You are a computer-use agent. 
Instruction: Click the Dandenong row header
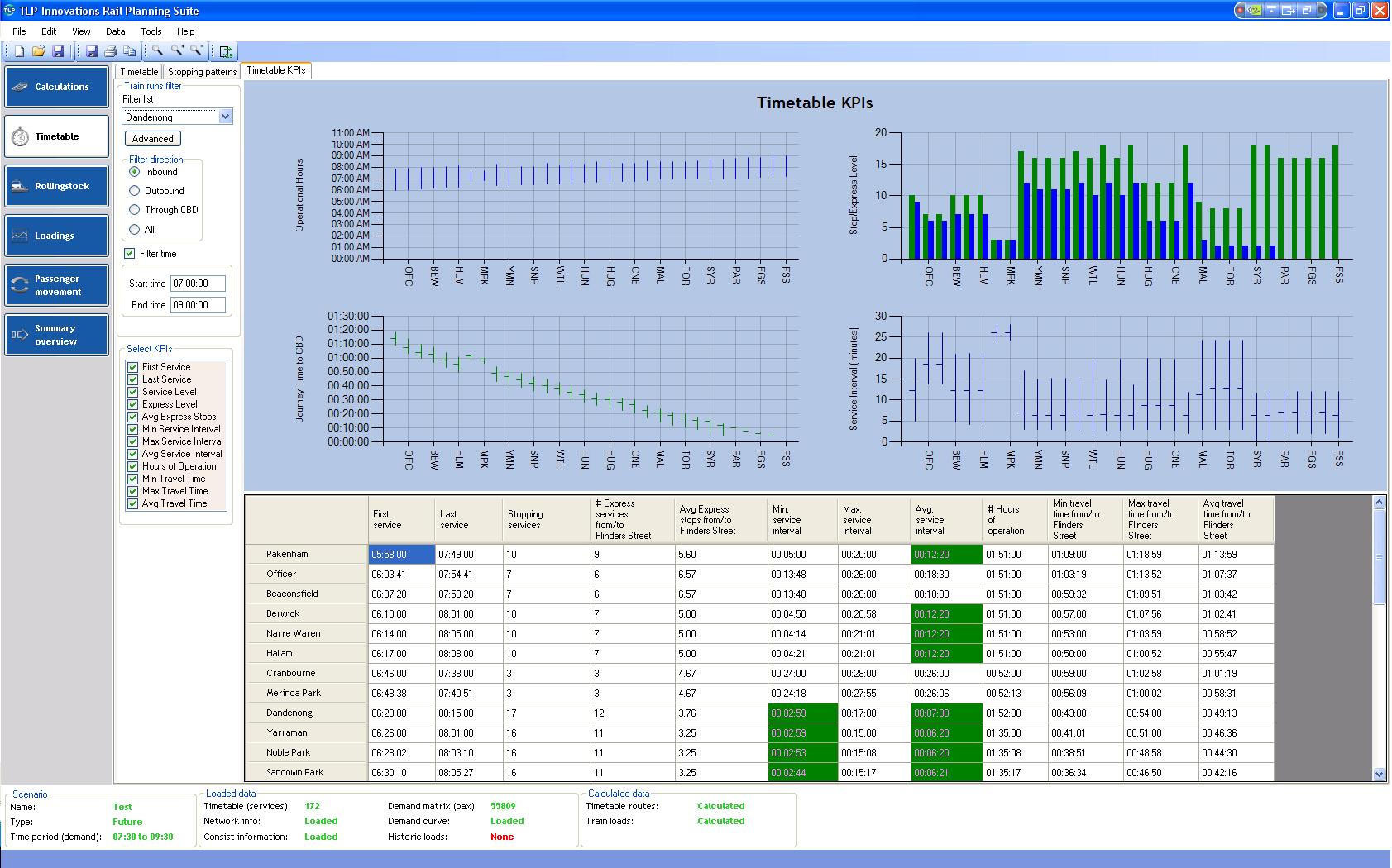[x=307, y=713]
